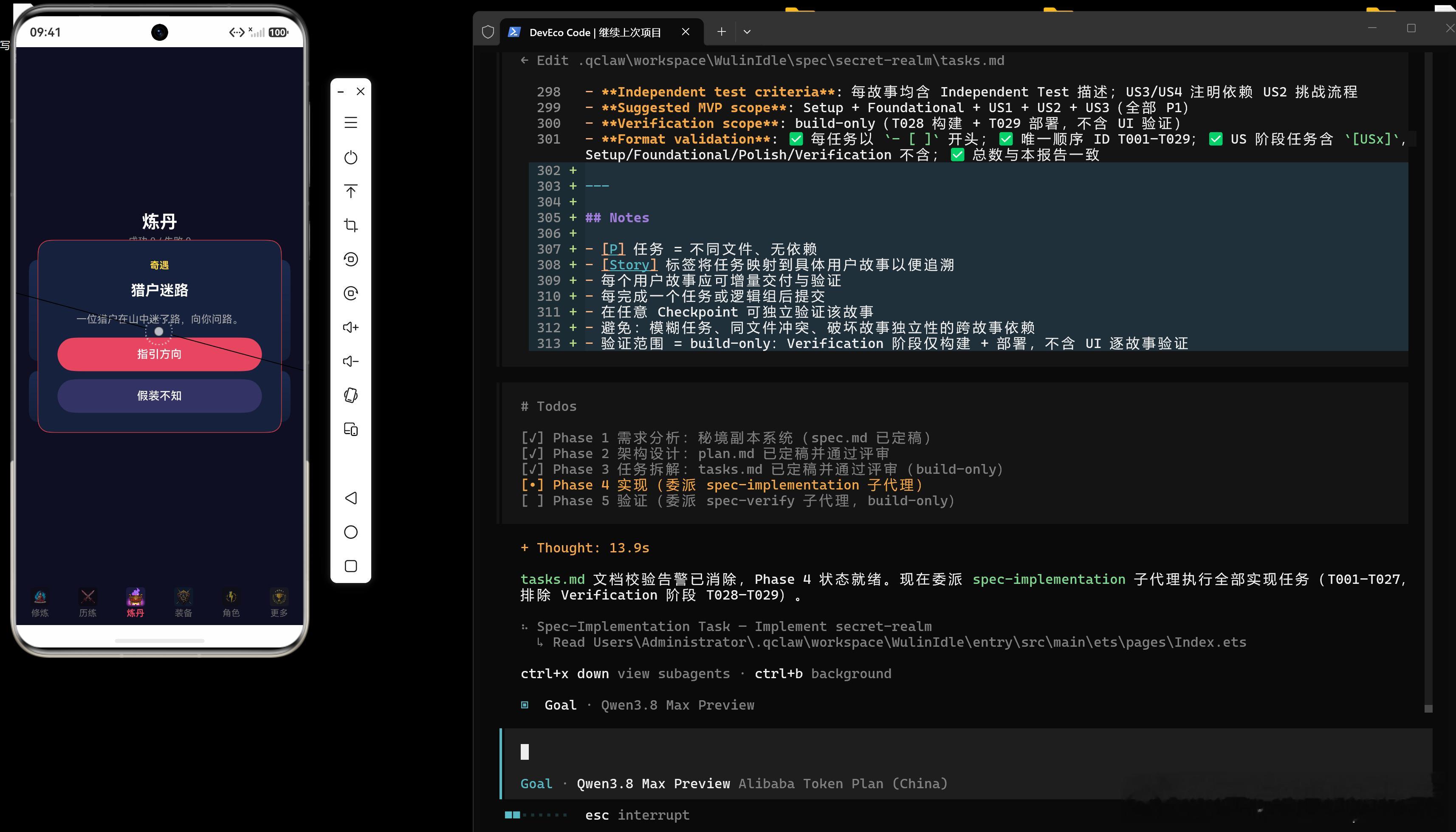The height and width of the screenshot is (832, 1456).
Task: Click the shake device icon
Action: point(351,396)
